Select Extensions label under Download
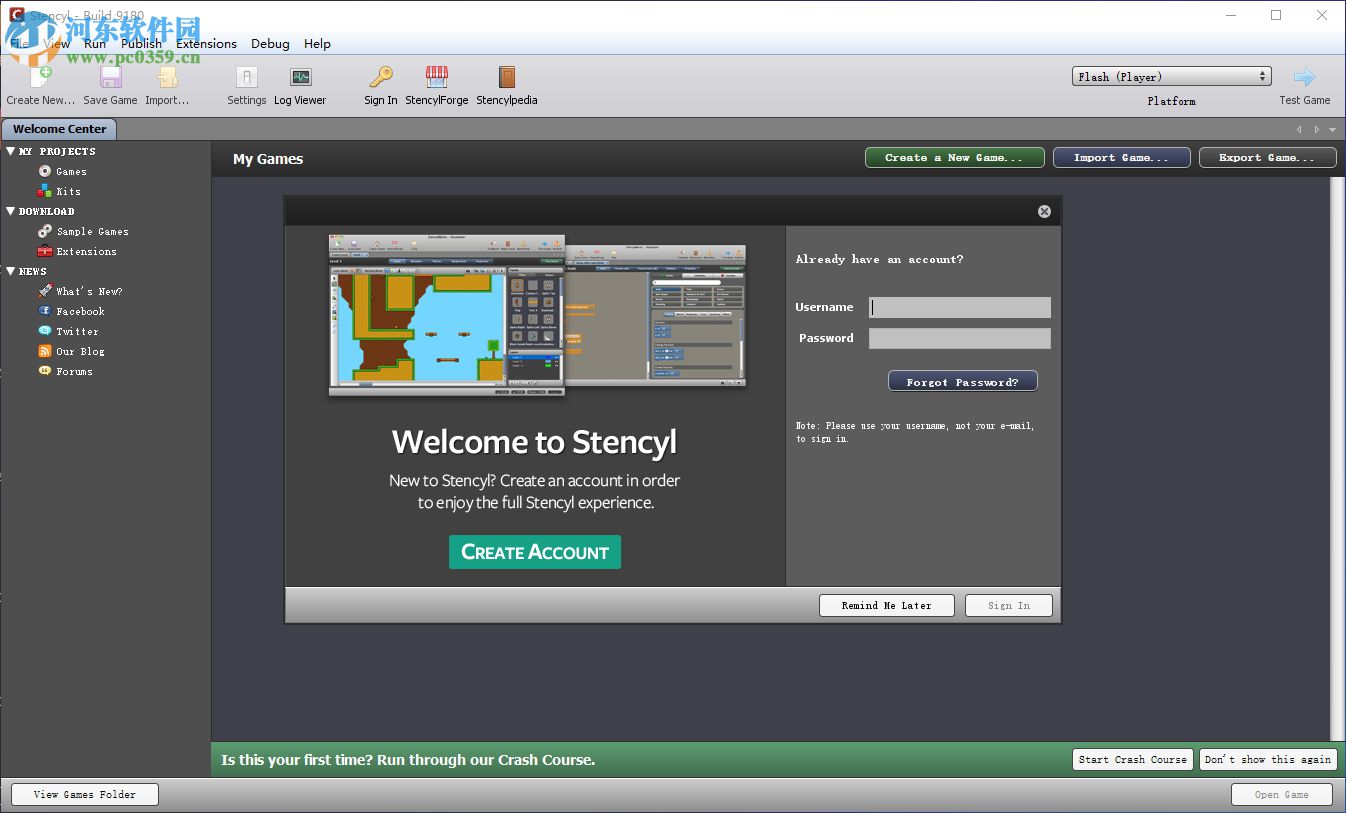Viewport: 1346px width, 813px height. [87, 252]
